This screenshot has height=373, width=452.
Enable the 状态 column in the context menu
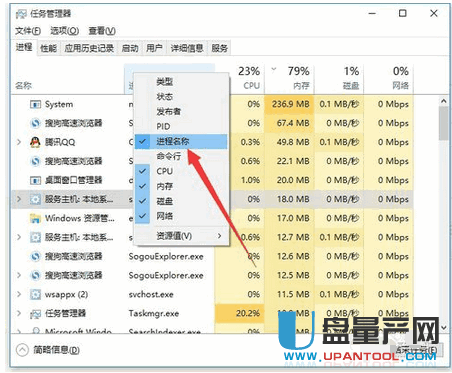tap(181, 97)
